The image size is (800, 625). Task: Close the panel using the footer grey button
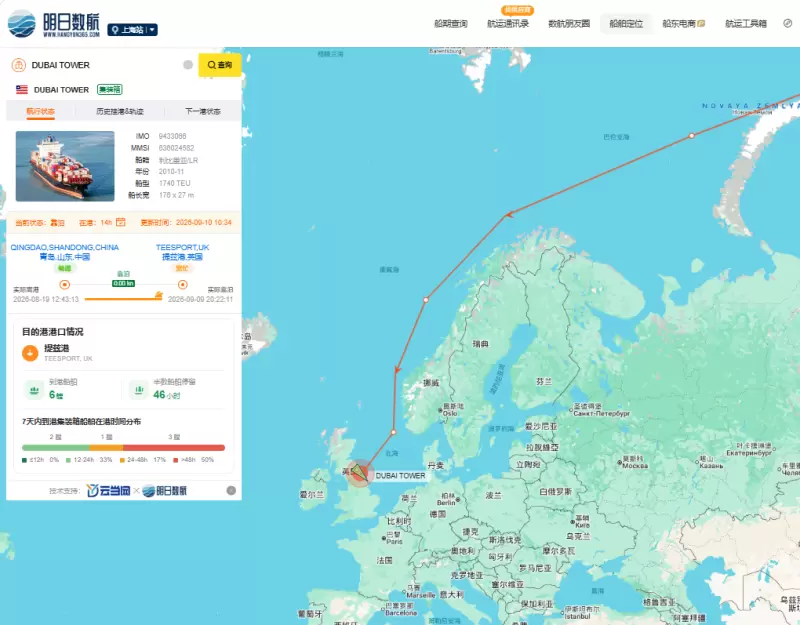pyautogui.click(x=231, y=491)
